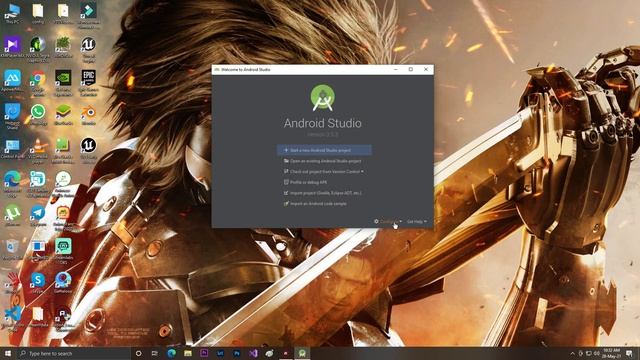Select Streamlabs OBS desktop icon

pos(63,251)
